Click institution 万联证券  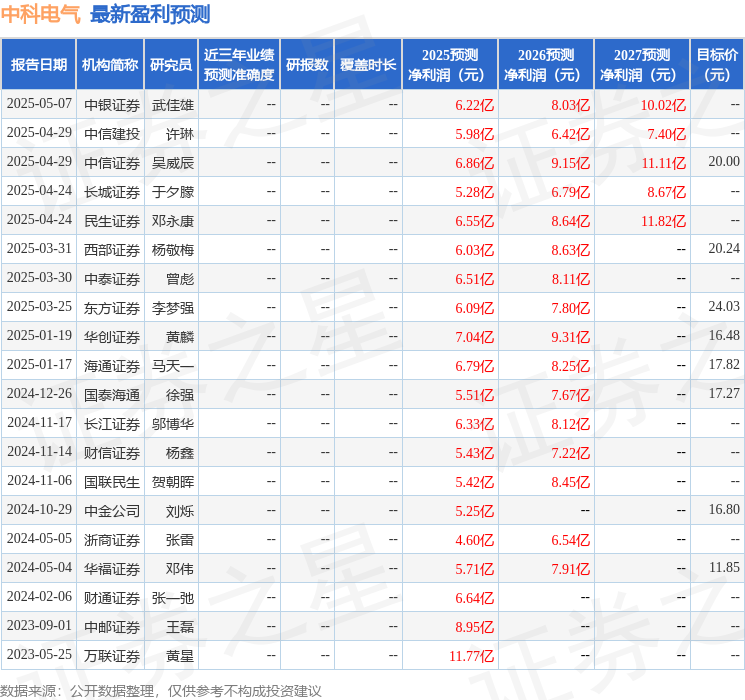112,656
